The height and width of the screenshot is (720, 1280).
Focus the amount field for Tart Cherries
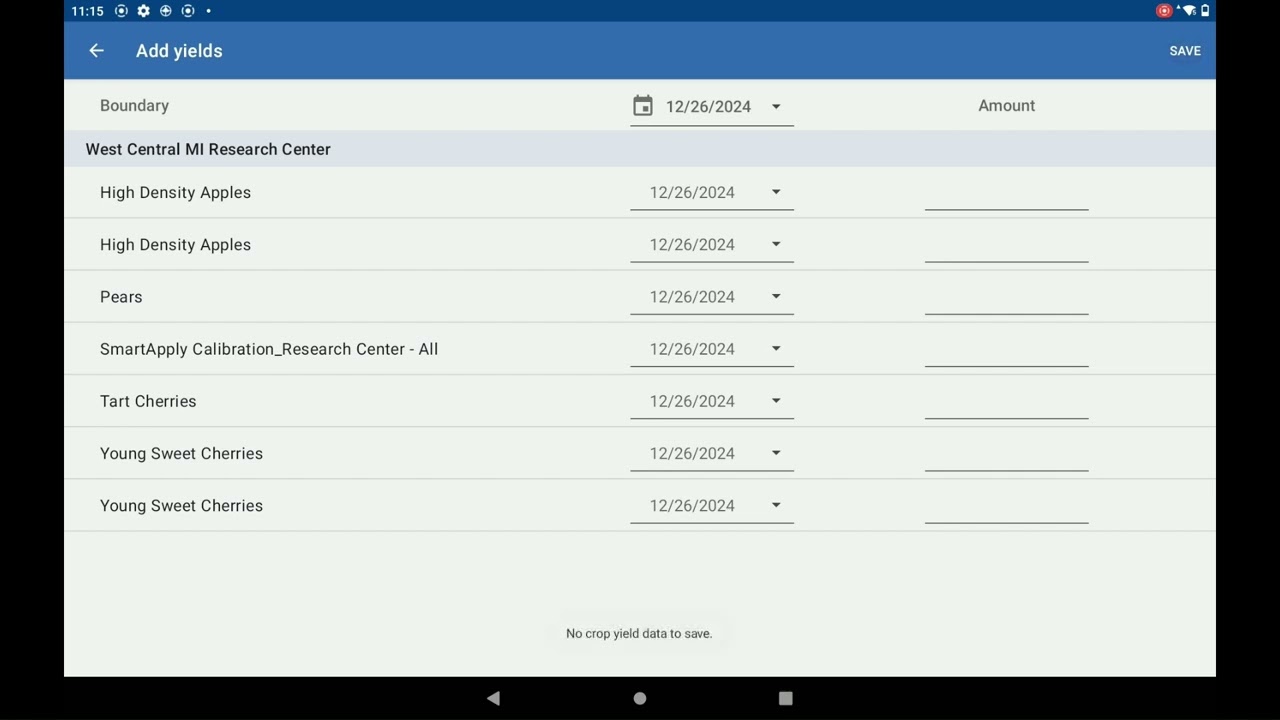(1006, 401)
